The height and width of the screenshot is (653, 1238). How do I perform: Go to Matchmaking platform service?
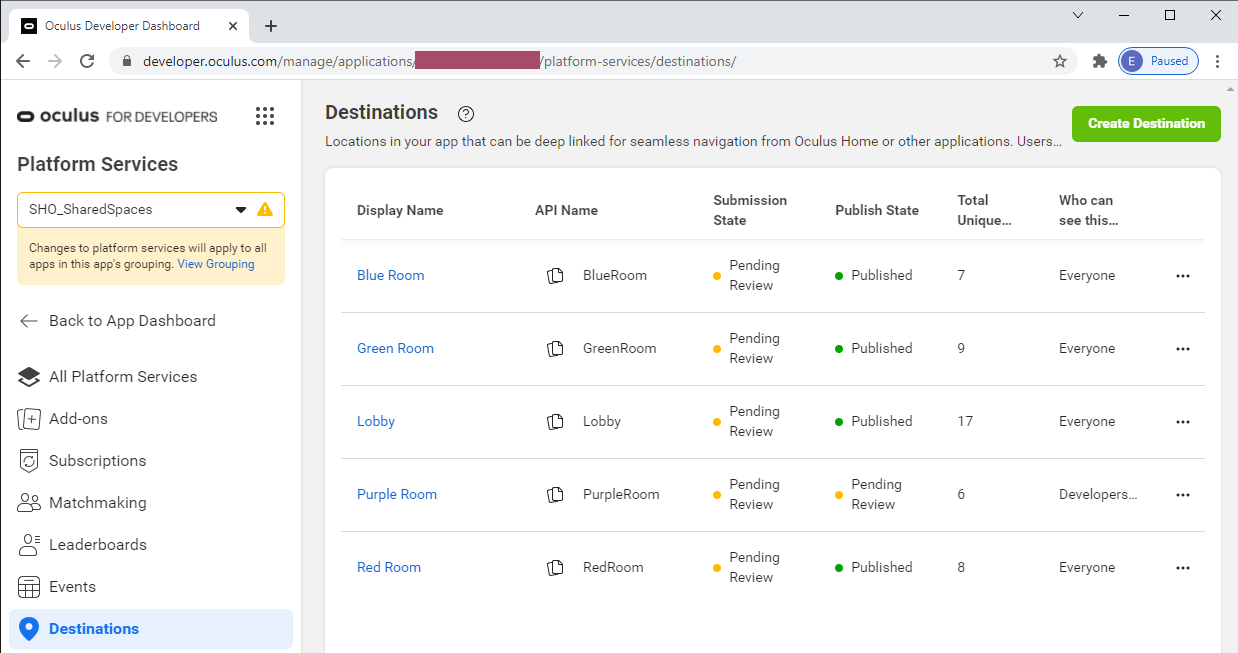[97, 503]
